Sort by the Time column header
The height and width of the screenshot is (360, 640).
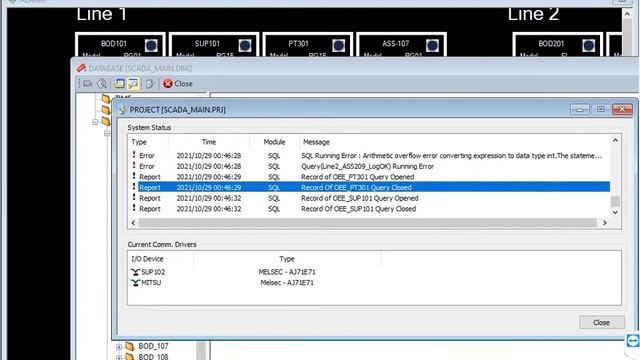[x=209, y=142]
